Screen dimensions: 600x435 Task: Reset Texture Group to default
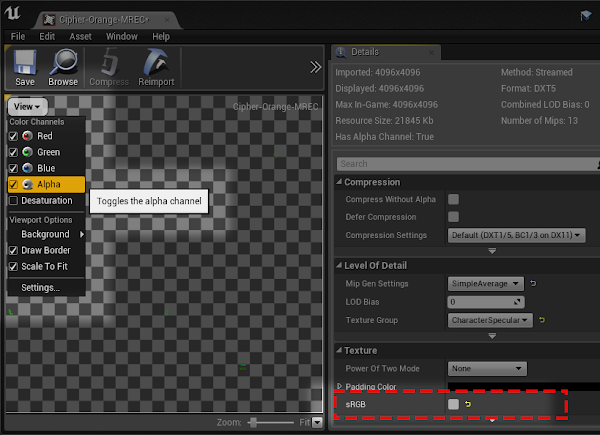coord(542,320)
